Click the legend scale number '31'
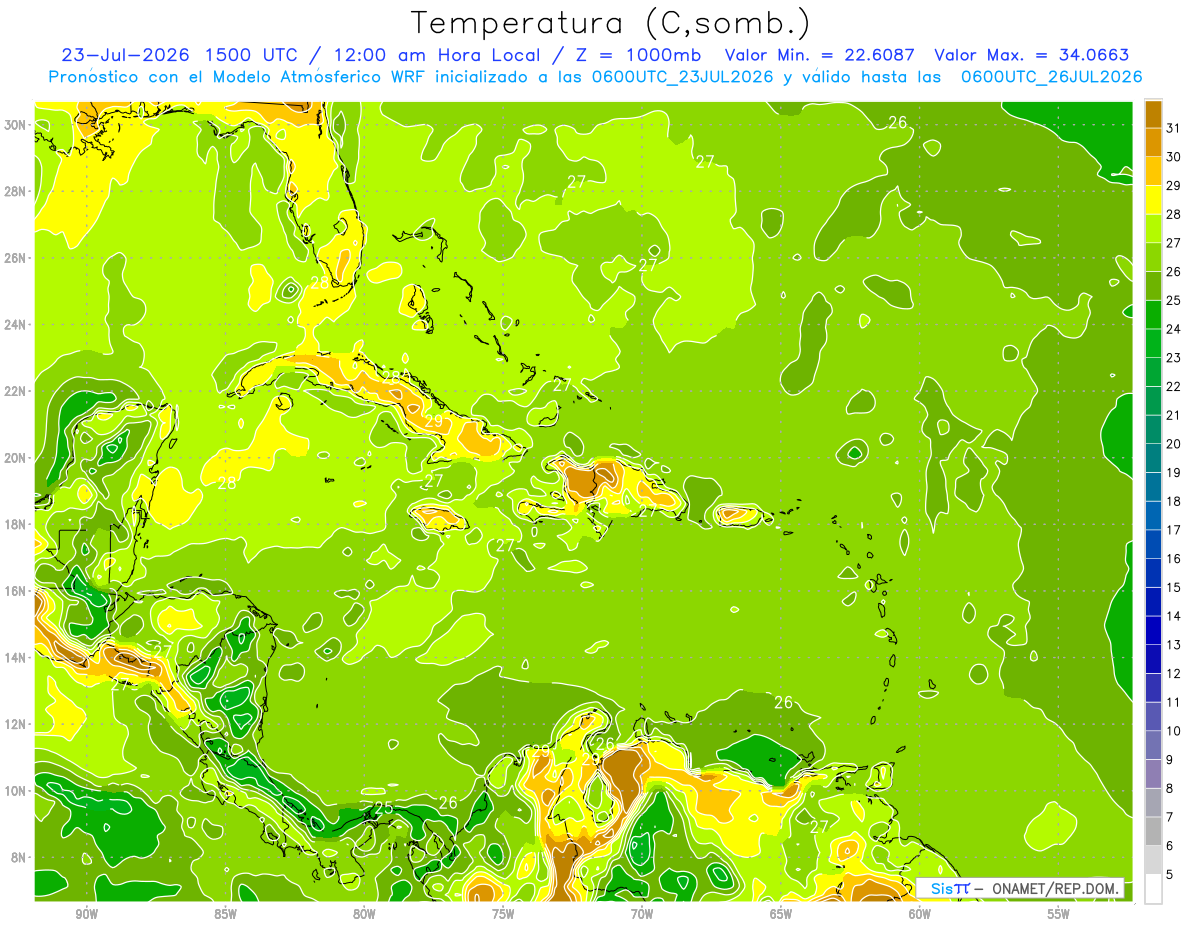The height and width of the screenshot is (927, 1200). (x=1174, y=128)
